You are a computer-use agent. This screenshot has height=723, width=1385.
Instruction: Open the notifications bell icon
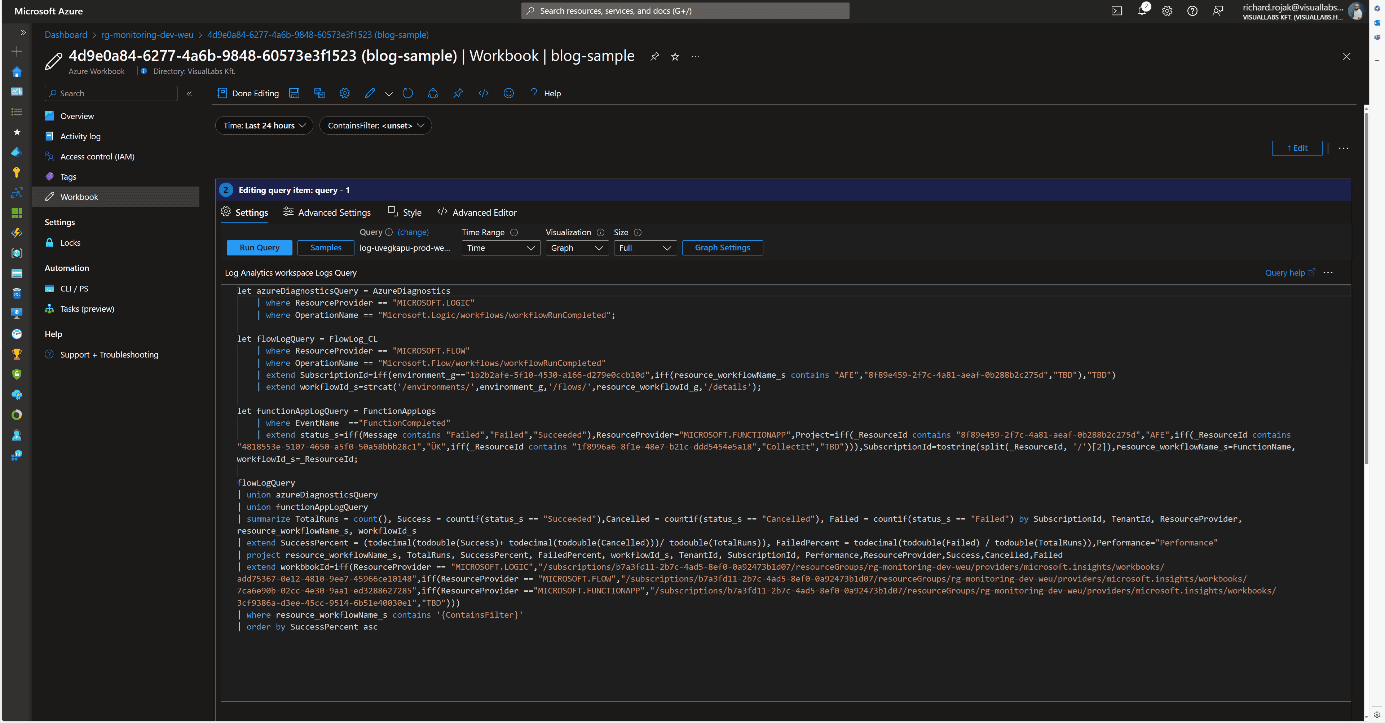coord(1142,10)
